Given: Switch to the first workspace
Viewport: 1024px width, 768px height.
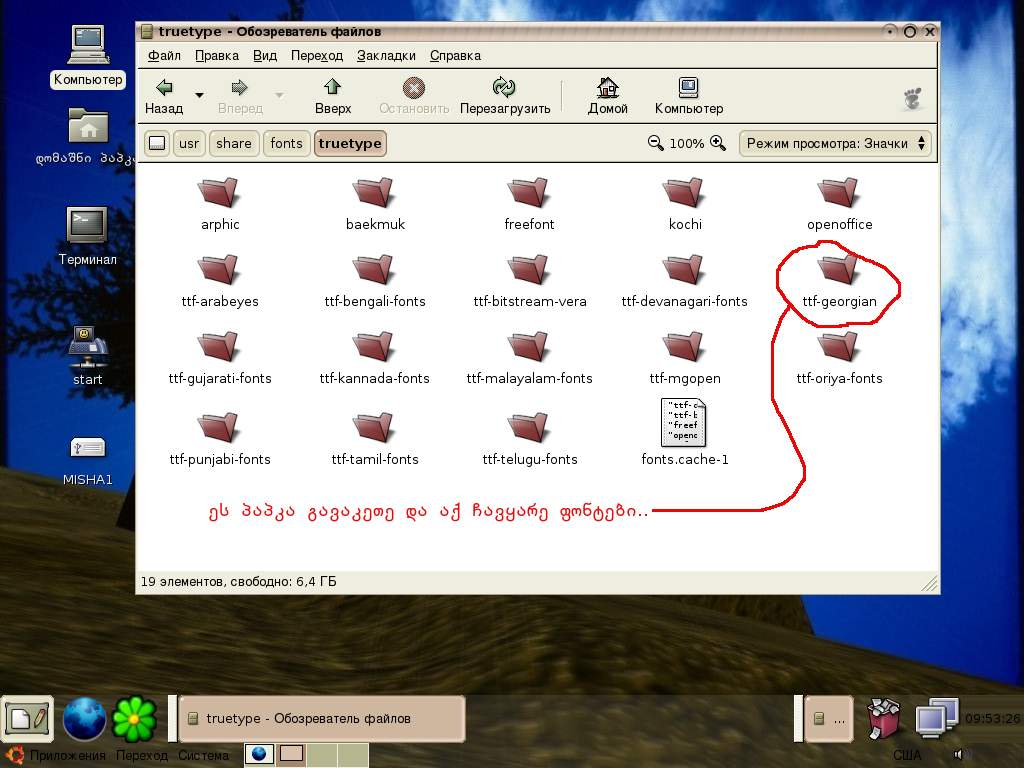Looking at the screenshot, I should 259,754.
